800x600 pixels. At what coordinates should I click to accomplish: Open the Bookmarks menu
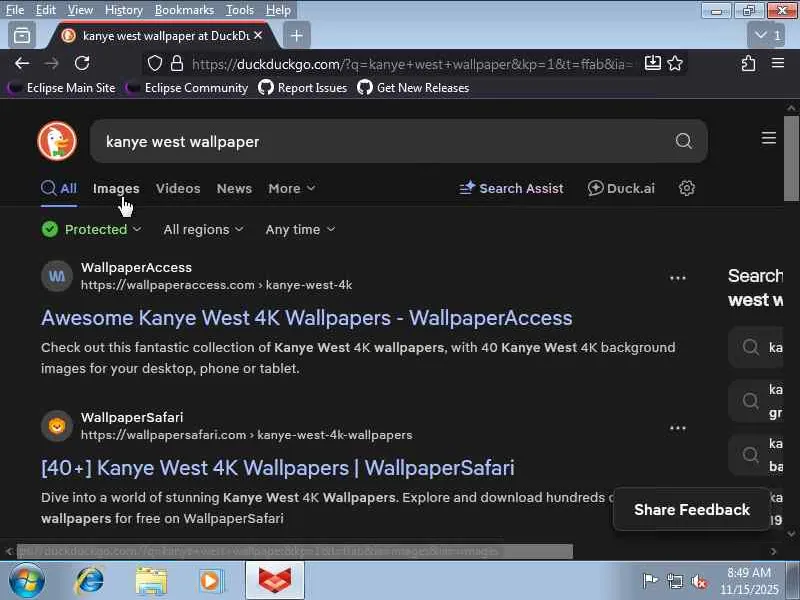click(184, 10)
